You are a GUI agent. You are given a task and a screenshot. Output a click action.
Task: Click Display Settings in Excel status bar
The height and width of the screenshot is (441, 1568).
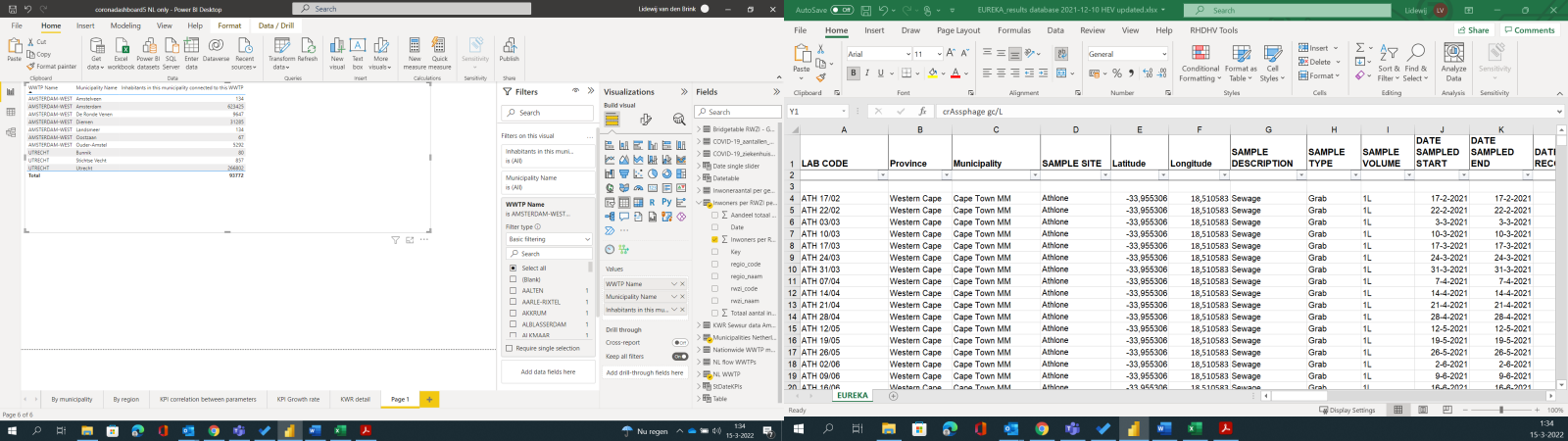click(1347, 410)
